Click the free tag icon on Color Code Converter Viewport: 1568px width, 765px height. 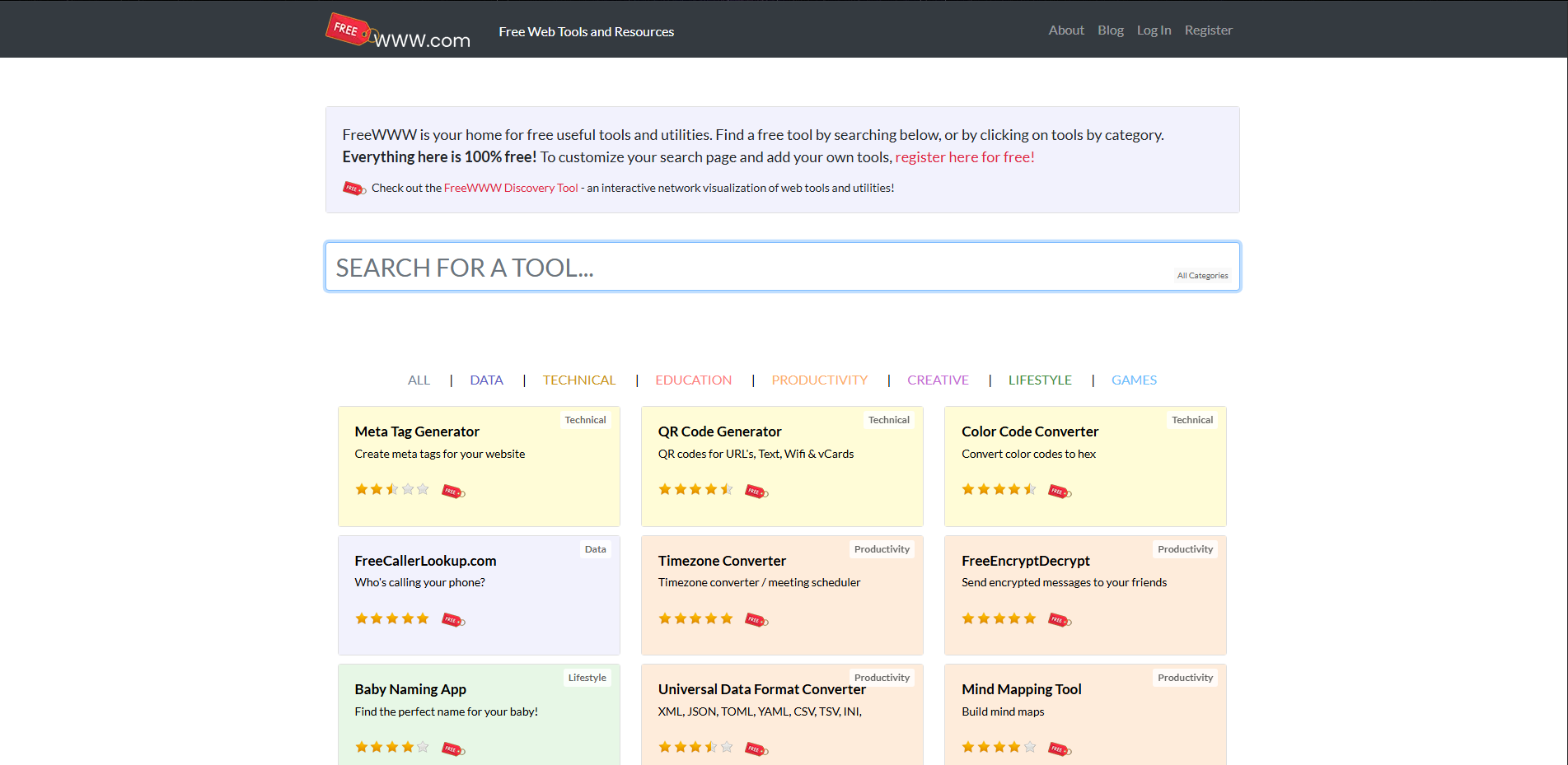click(x=1060, y=492)
